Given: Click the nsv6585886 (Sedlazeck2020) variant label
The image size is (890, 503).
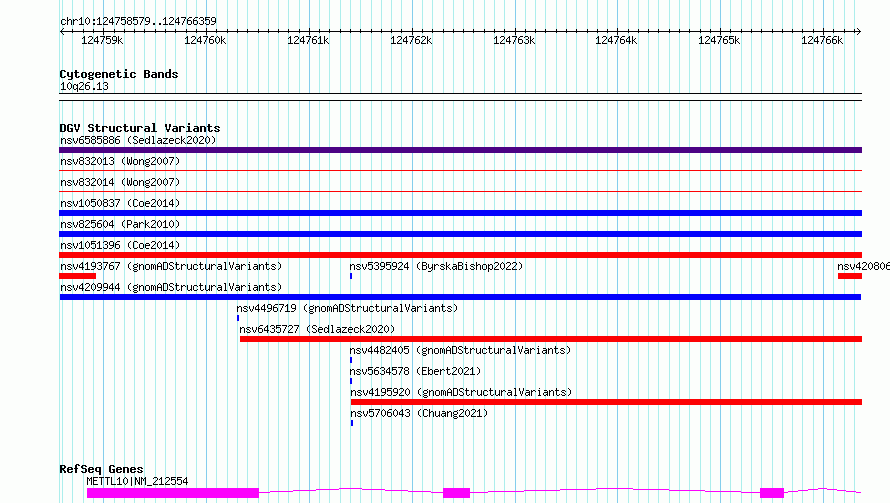Looking at the screenshot, I should coord(138,140).
